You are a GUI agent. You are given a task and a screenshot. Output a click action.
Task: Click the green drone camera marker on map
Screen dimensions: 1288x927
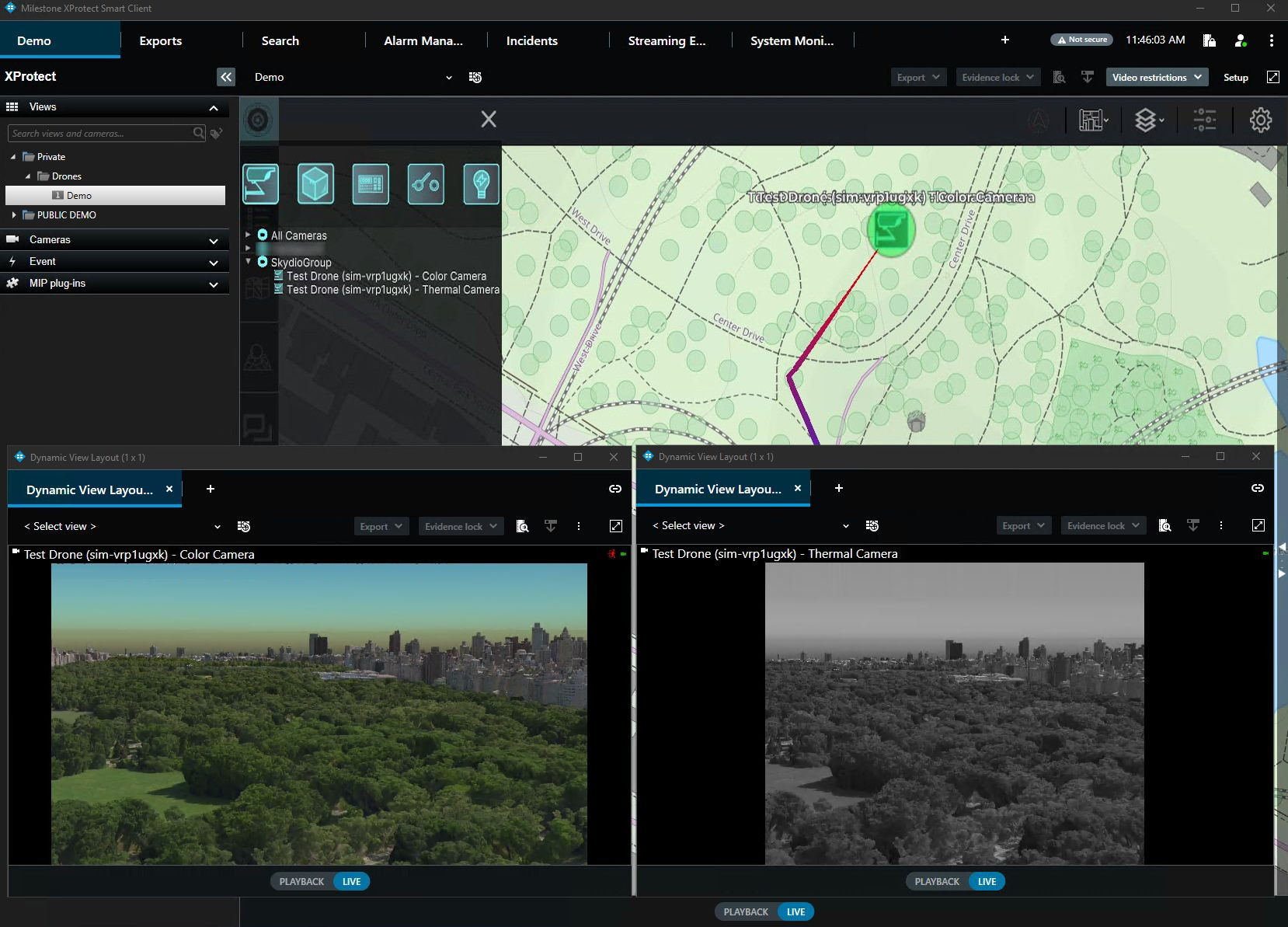tap(890, 230)
